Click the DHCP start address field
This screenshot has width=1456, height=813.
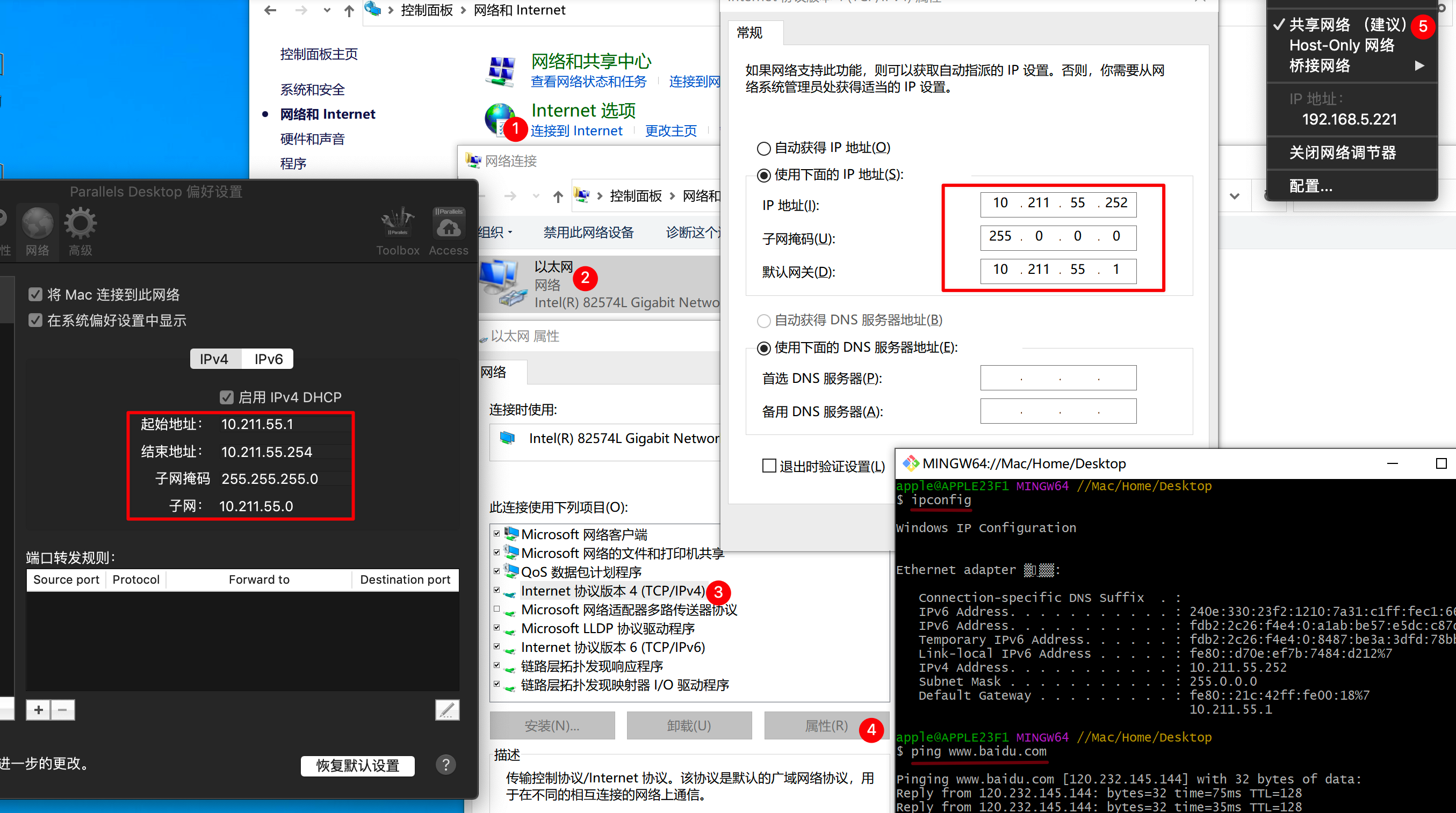tap(284, 424)
